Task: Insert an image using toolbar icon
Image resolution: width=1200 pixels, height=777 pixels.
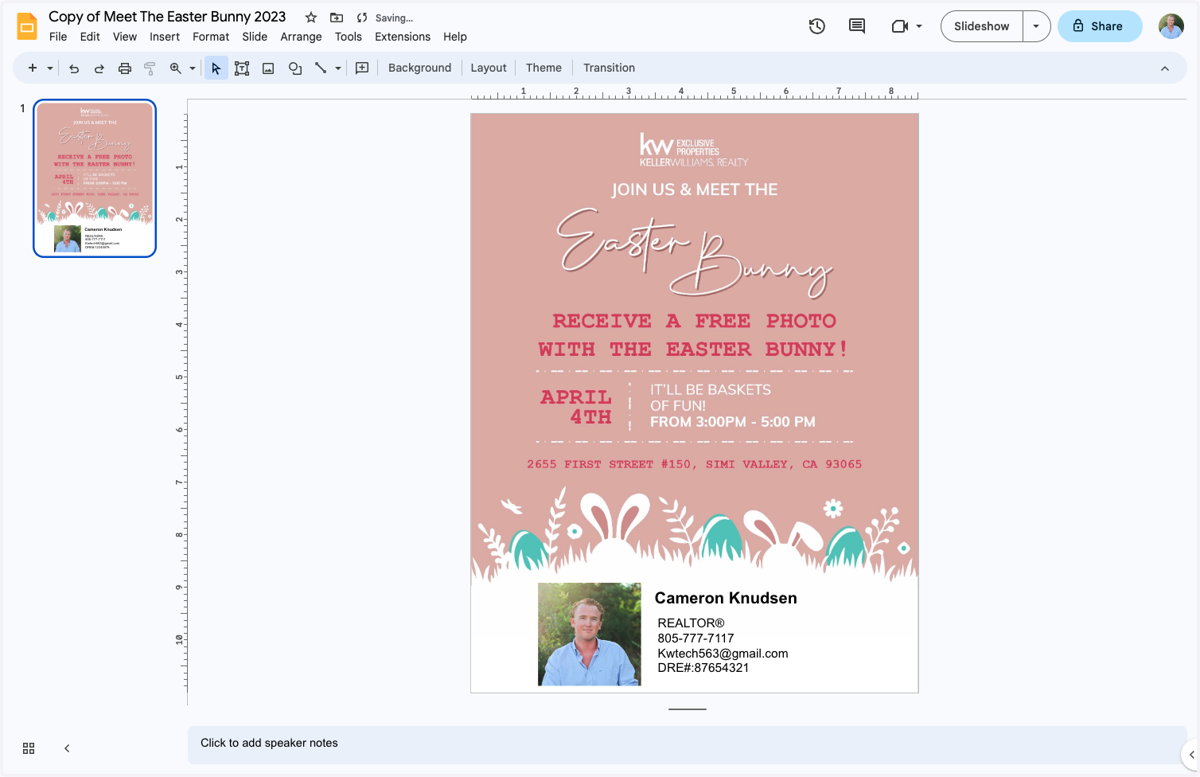Action: 268,68
